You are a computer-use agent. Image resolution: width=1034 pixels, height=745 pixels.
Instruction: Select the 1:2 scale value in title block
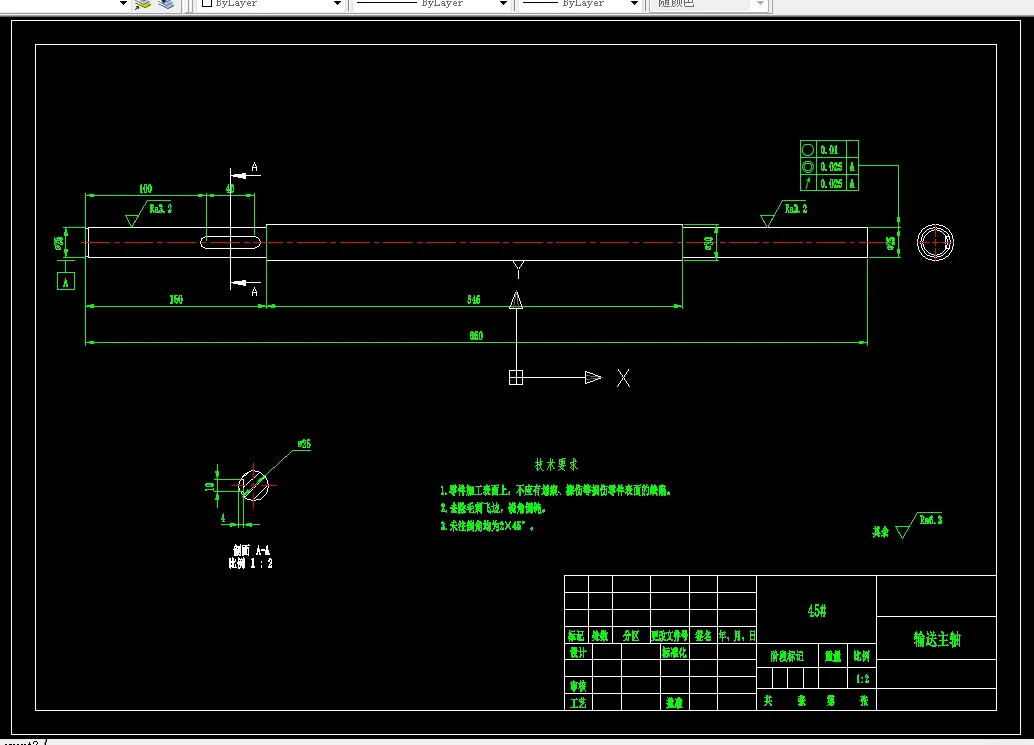(863, 678)
